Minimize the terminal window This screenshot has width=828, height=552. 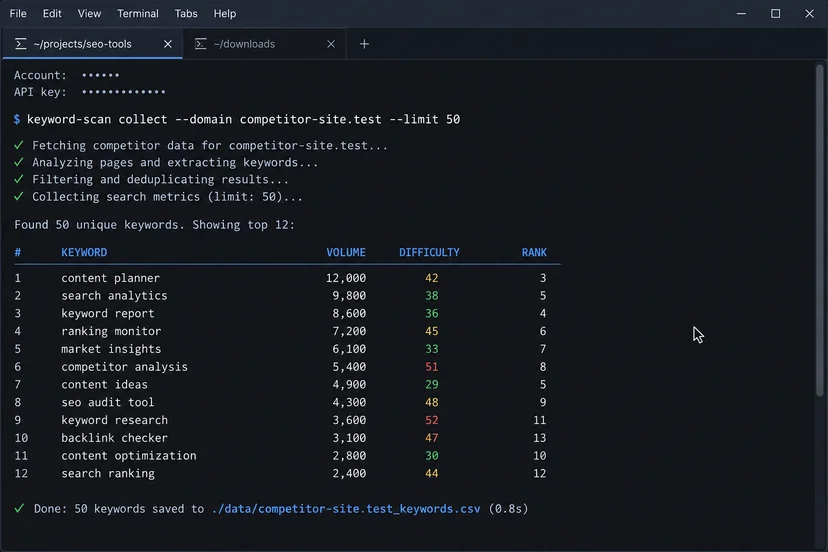(741, 14)
